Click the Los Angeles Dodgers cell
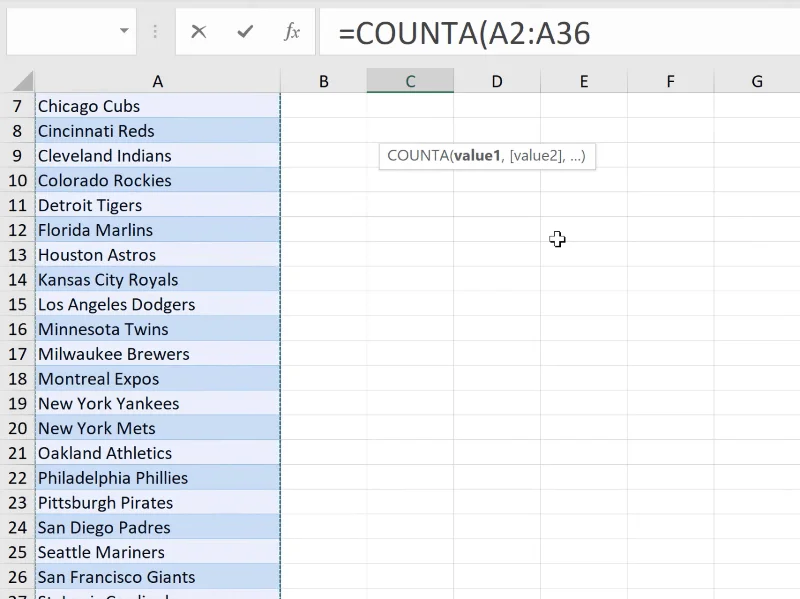 [158, 305]
